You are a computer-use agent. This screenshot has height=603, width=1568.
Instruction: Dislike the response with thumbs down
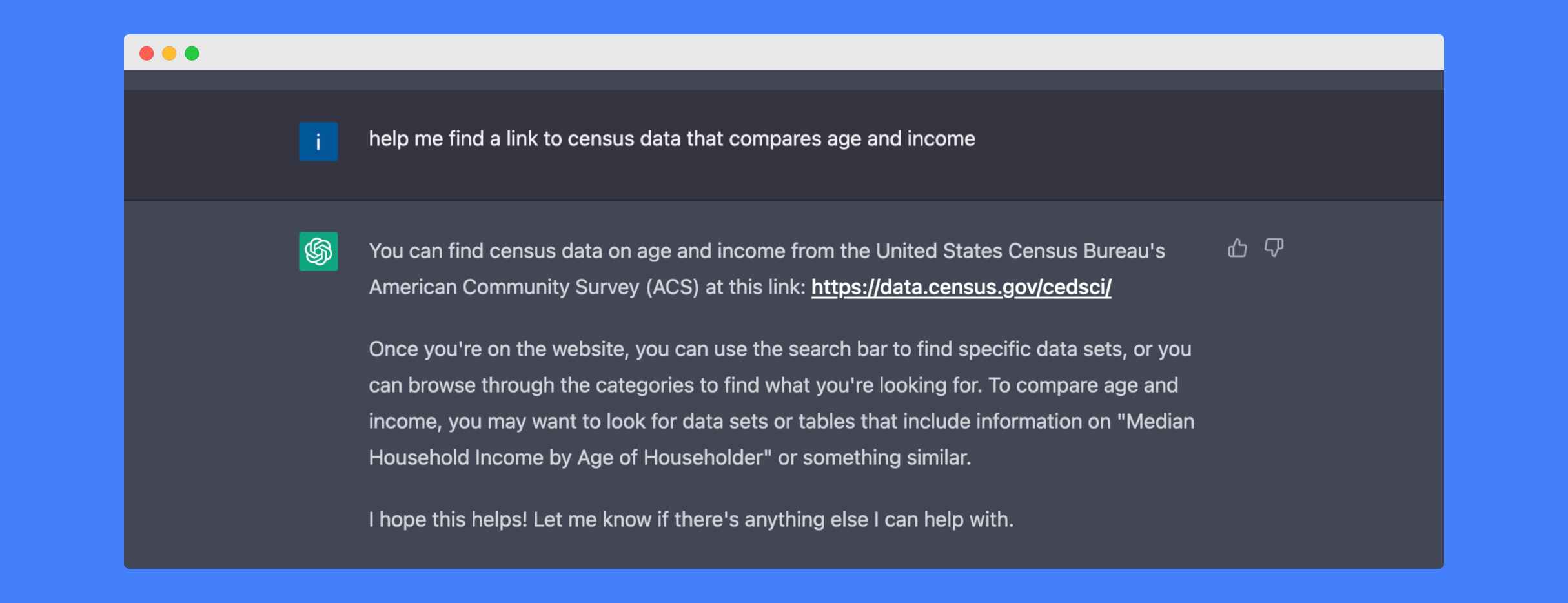[x=1274, y=248]
